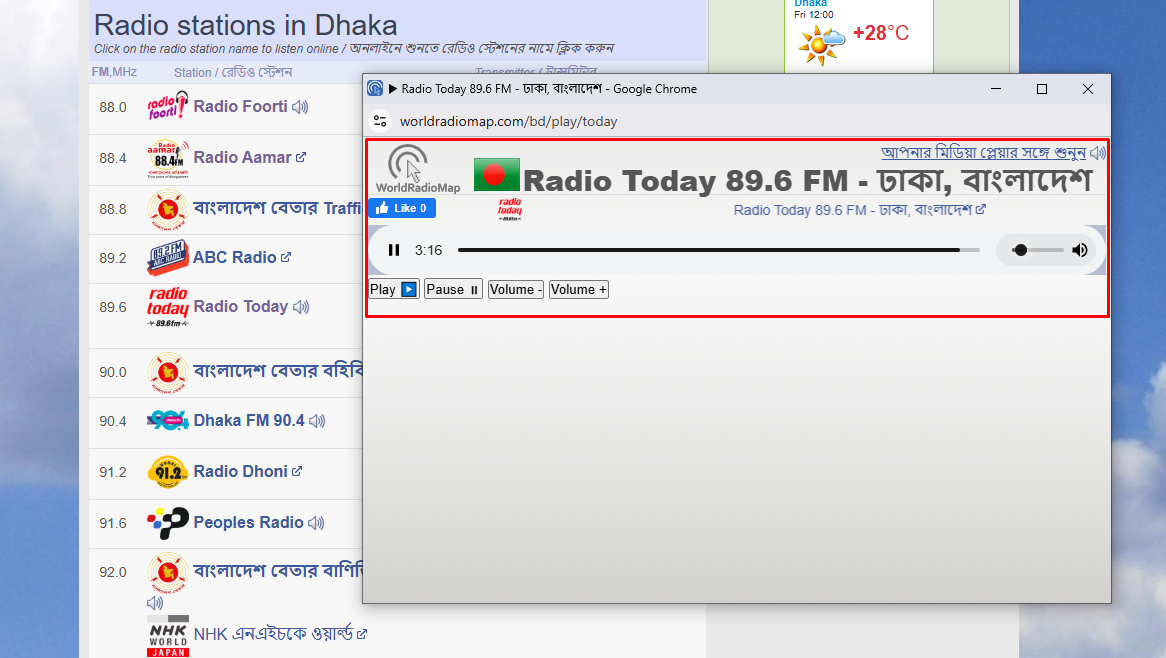Maximize the Radio Today popup window
Image resolution: width=1166 pixels, height=658 pixels.
click(x=1042, y=88)
